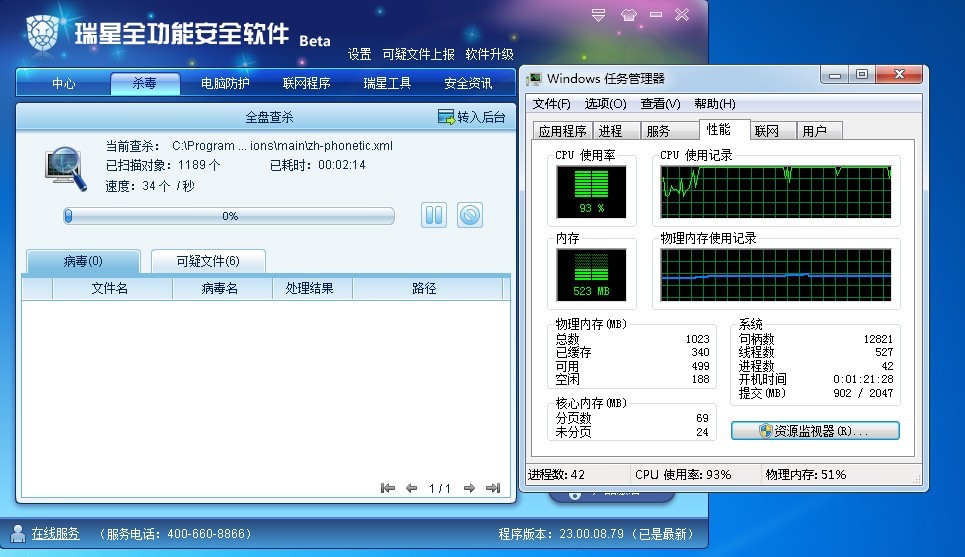Open 查看(V) menu in Task Manager
The width and height of the screenshot is (965, 557).
(660, 104)
